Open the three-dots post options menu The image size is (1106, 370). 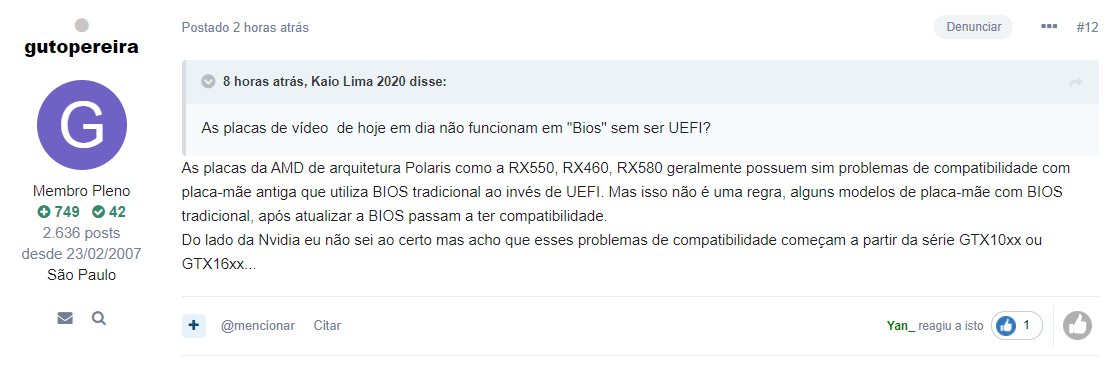[x=1049, y=27]
